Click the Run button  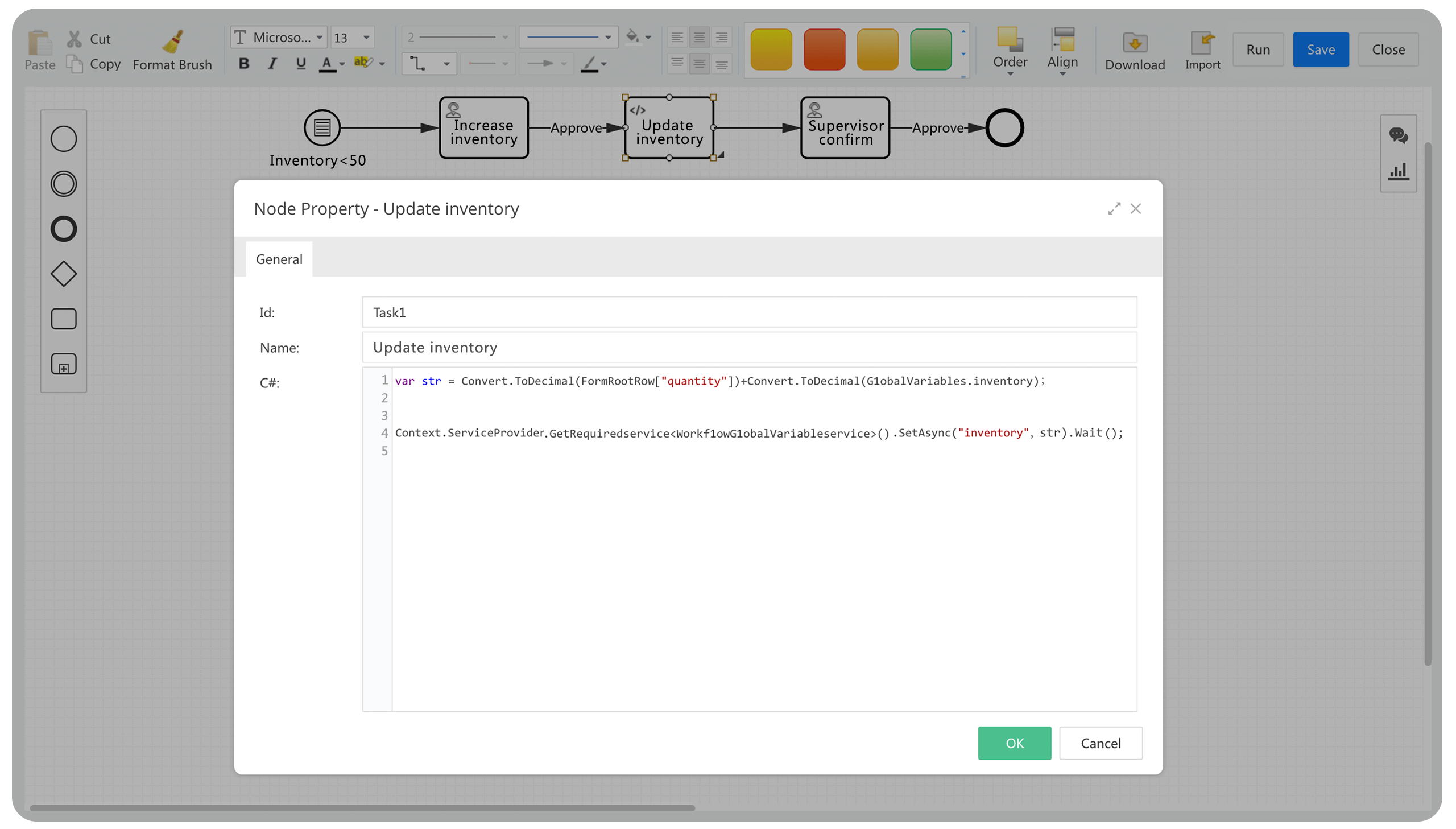[1258, 50]
